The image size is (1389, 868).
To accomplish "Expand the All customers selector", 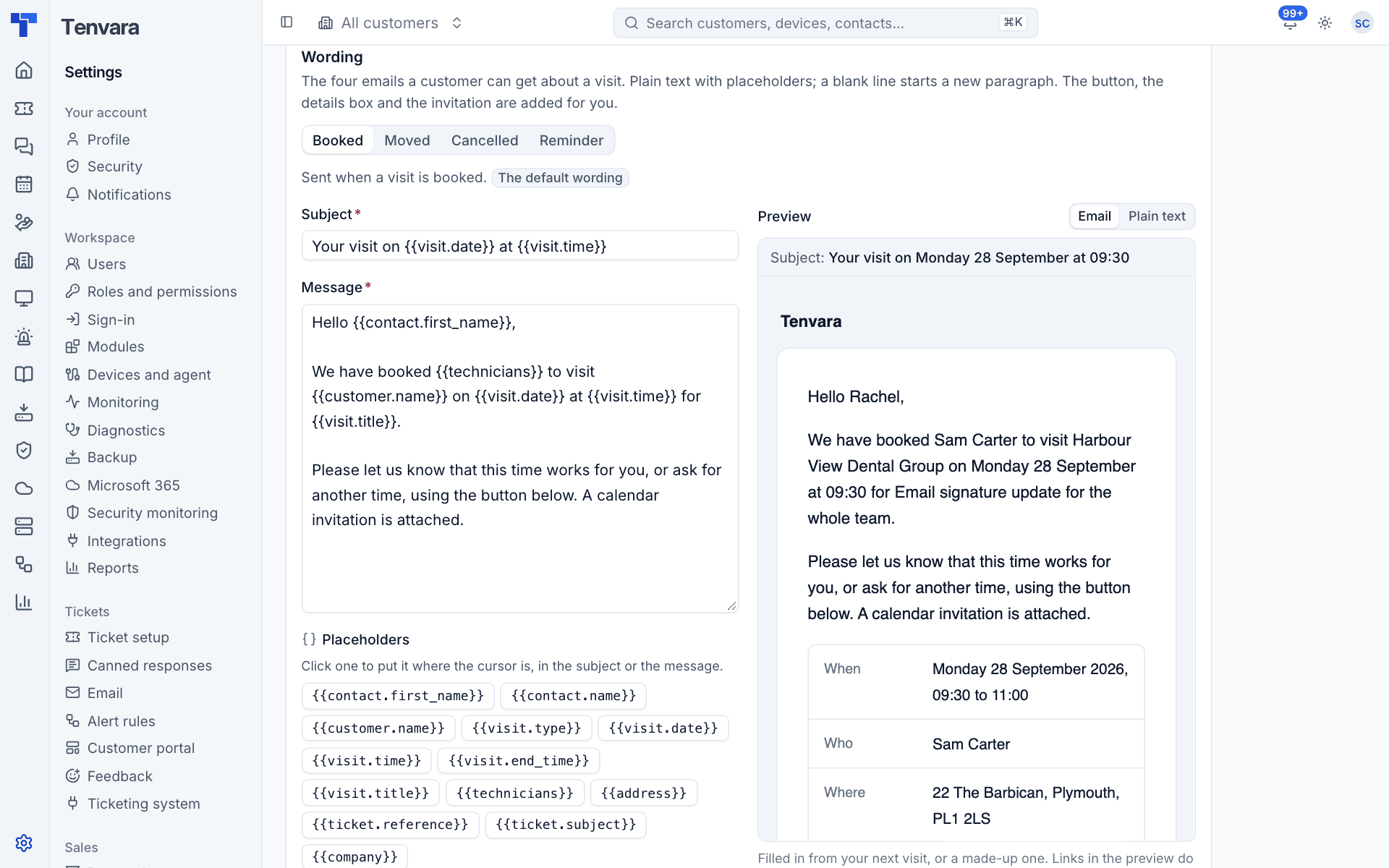I will pyautogui.click(x=391, y=23).
